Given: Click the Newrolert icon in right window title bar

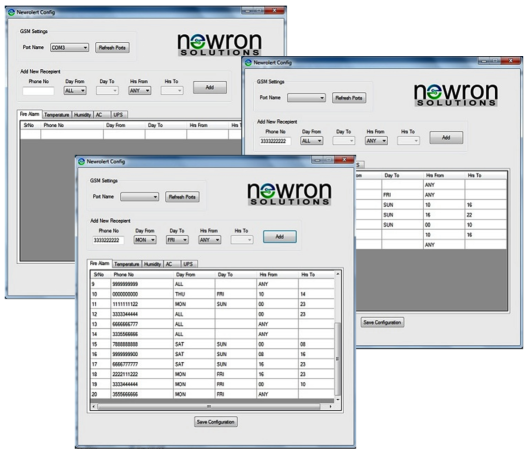Looking at the screenshot, I should click(249, 62).
